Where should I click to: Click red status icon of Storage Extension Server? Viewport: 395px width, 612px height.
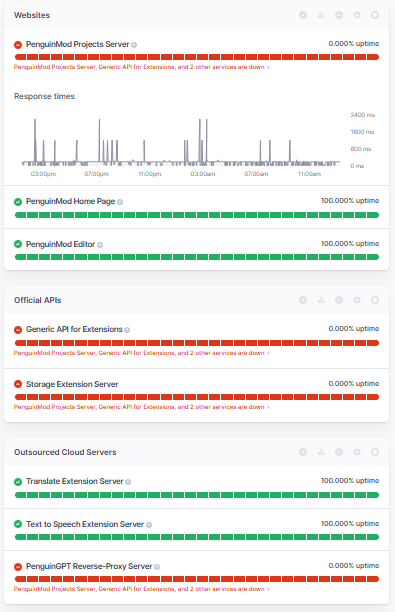pyautogui.click(x=18, y=384)
